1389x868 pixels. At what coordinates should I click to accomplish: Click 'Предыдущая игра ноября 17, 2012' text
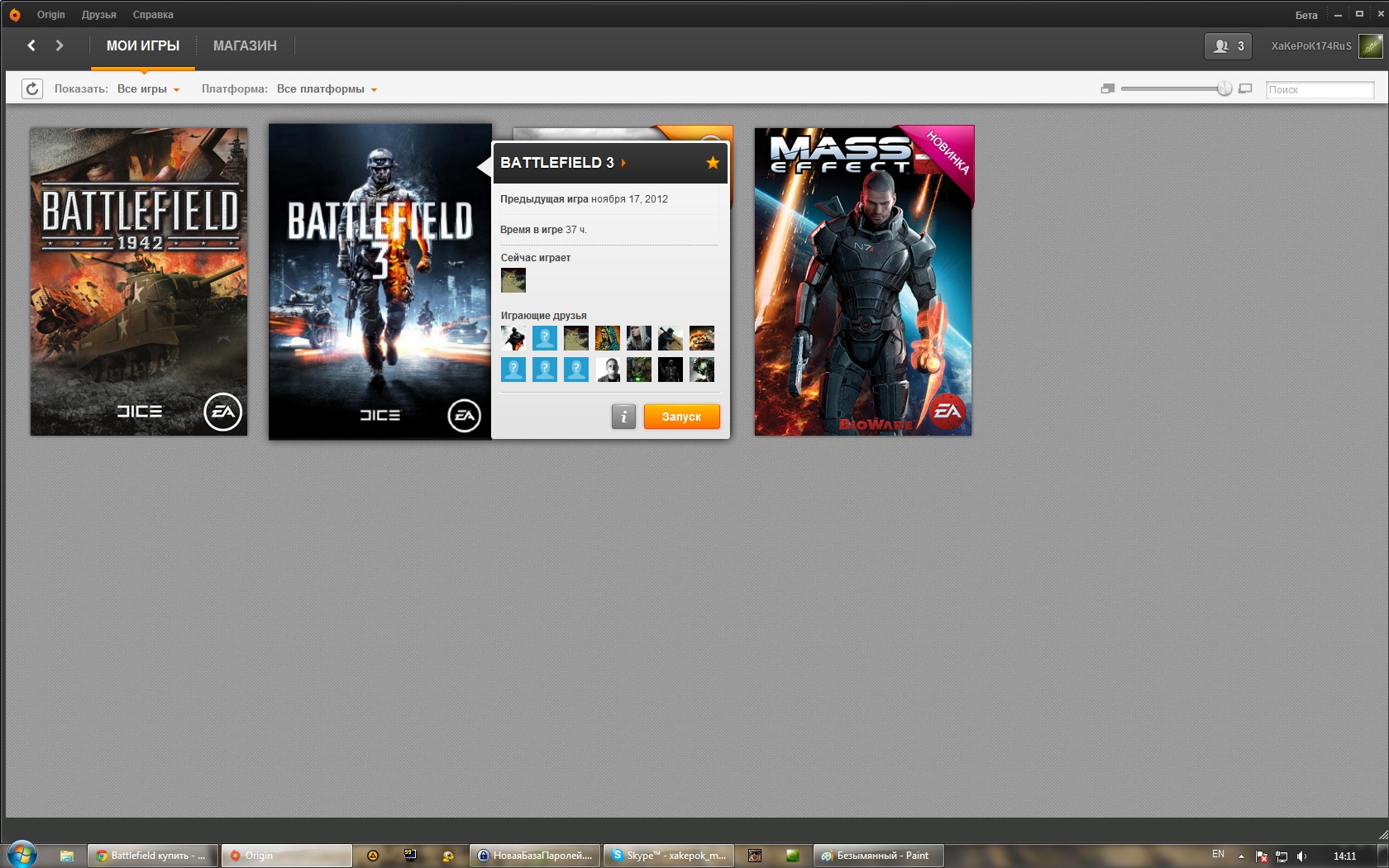pos(584,199)
